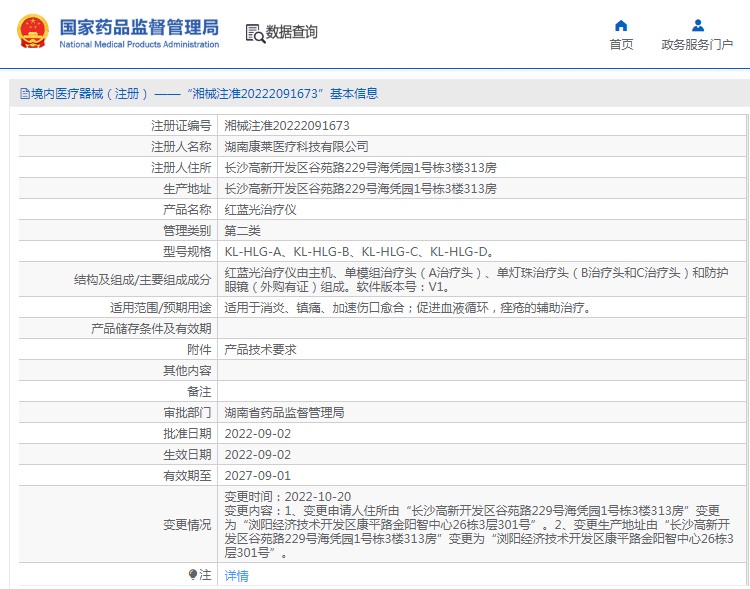Image resolution: width=750 pixels, height=589 pixels.
Task: Click the 变更情况 label
Action: (187, 525)
